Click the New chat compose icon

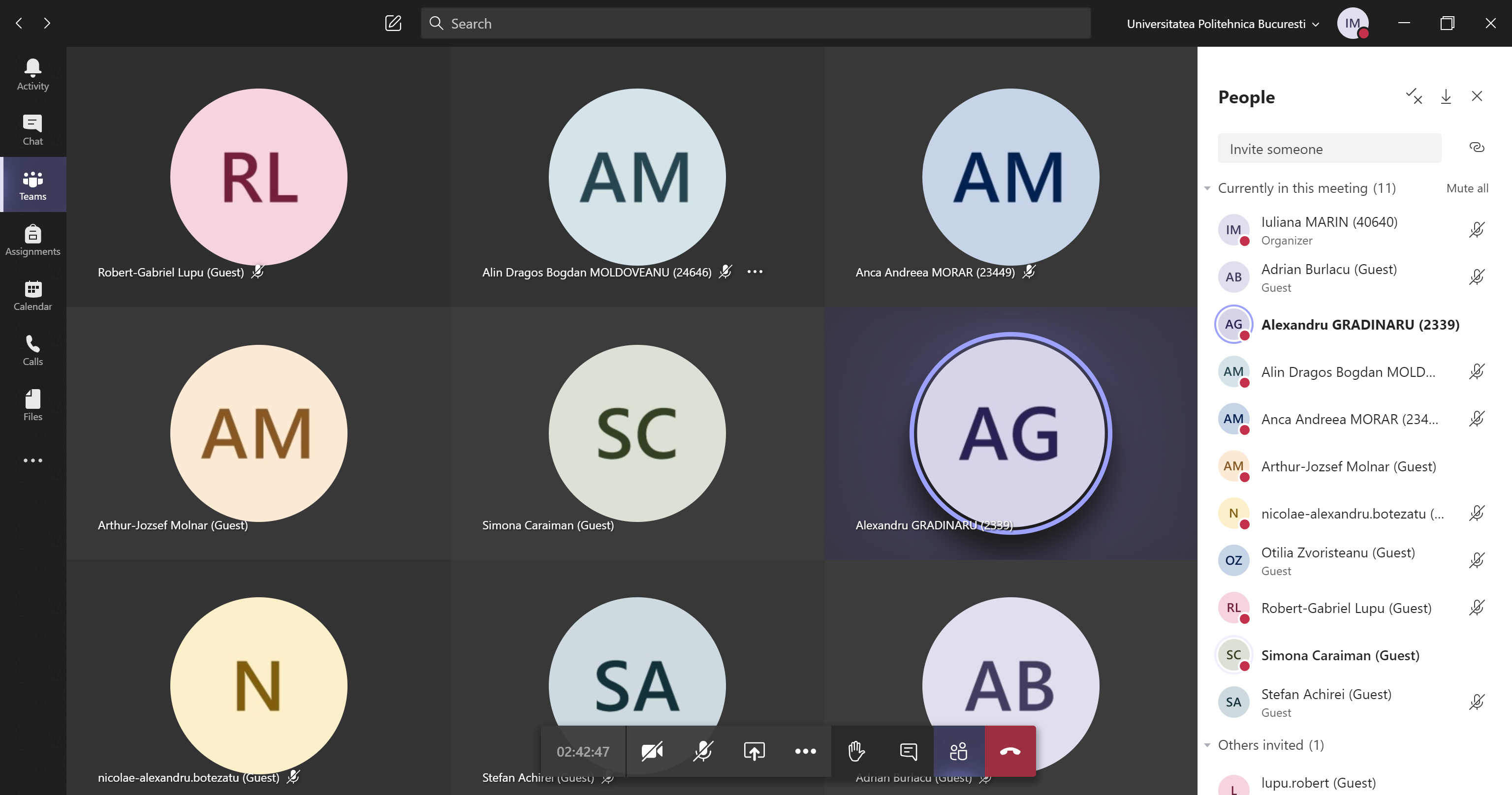(x=393, y=24)
